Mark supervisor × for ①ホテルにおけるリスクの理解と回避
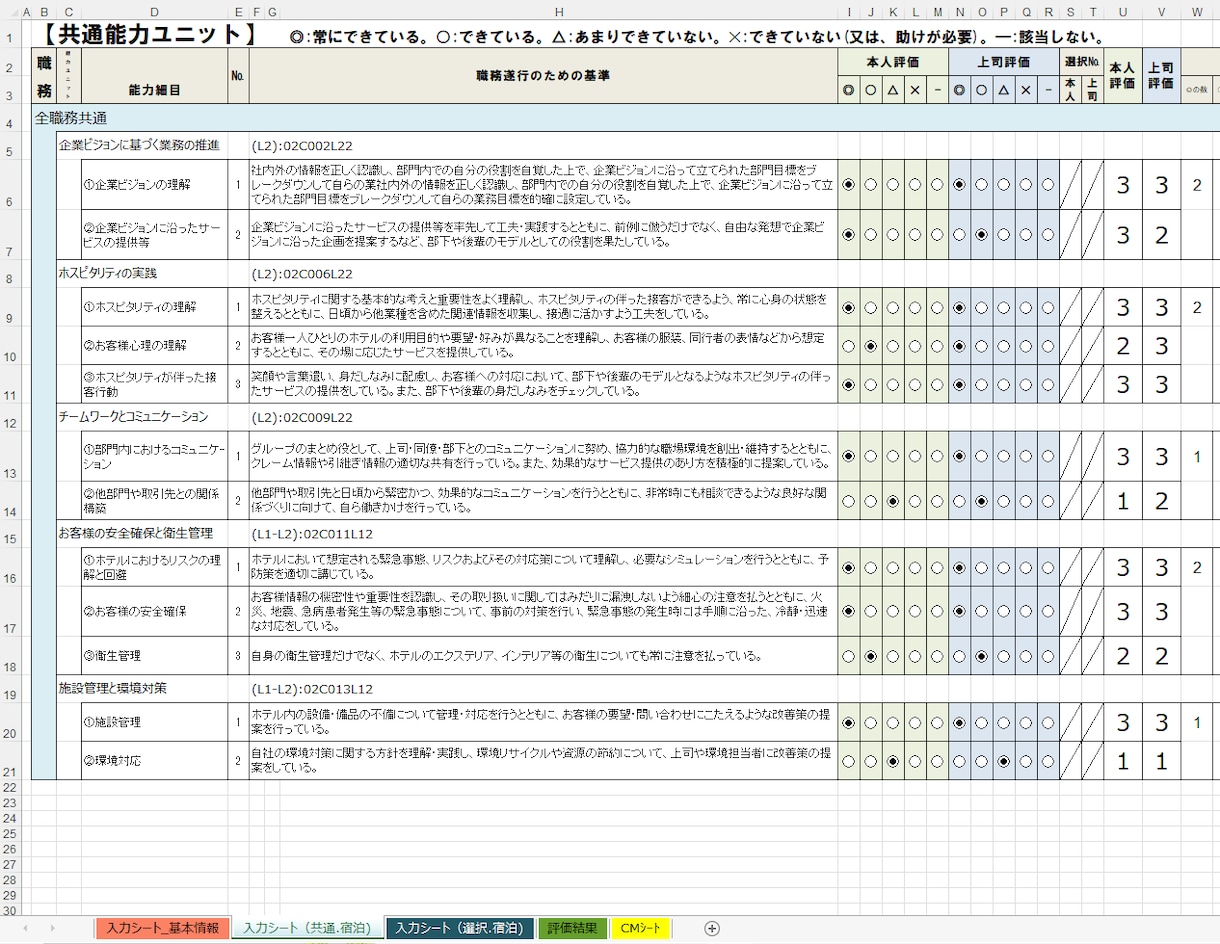This screenshot has height=944, width=1220. [1025, 568]
